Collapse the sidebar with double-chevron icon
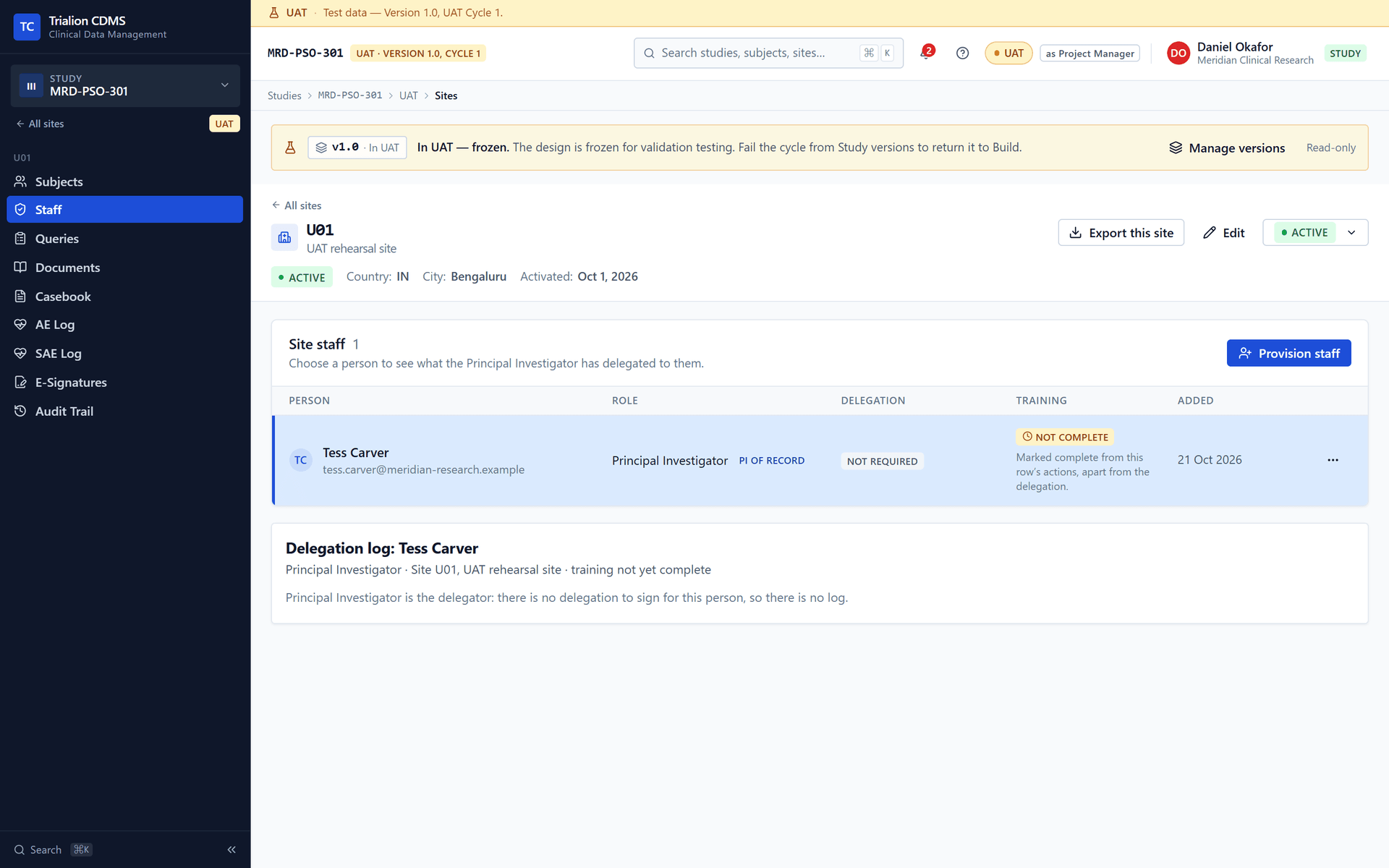Screen dimensions: 1389x868 pyautogui.click(x=231, y=849)
